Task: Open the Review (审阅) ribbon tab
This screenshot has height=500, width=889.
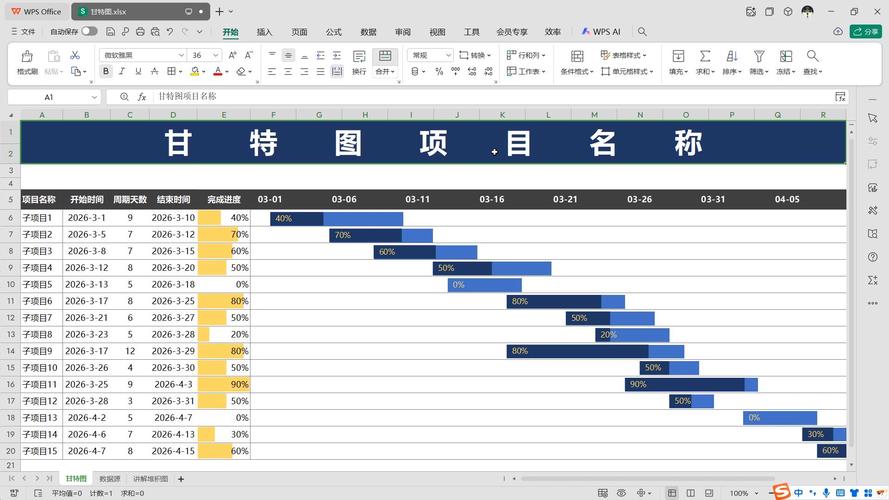Action: click(403, 32)
